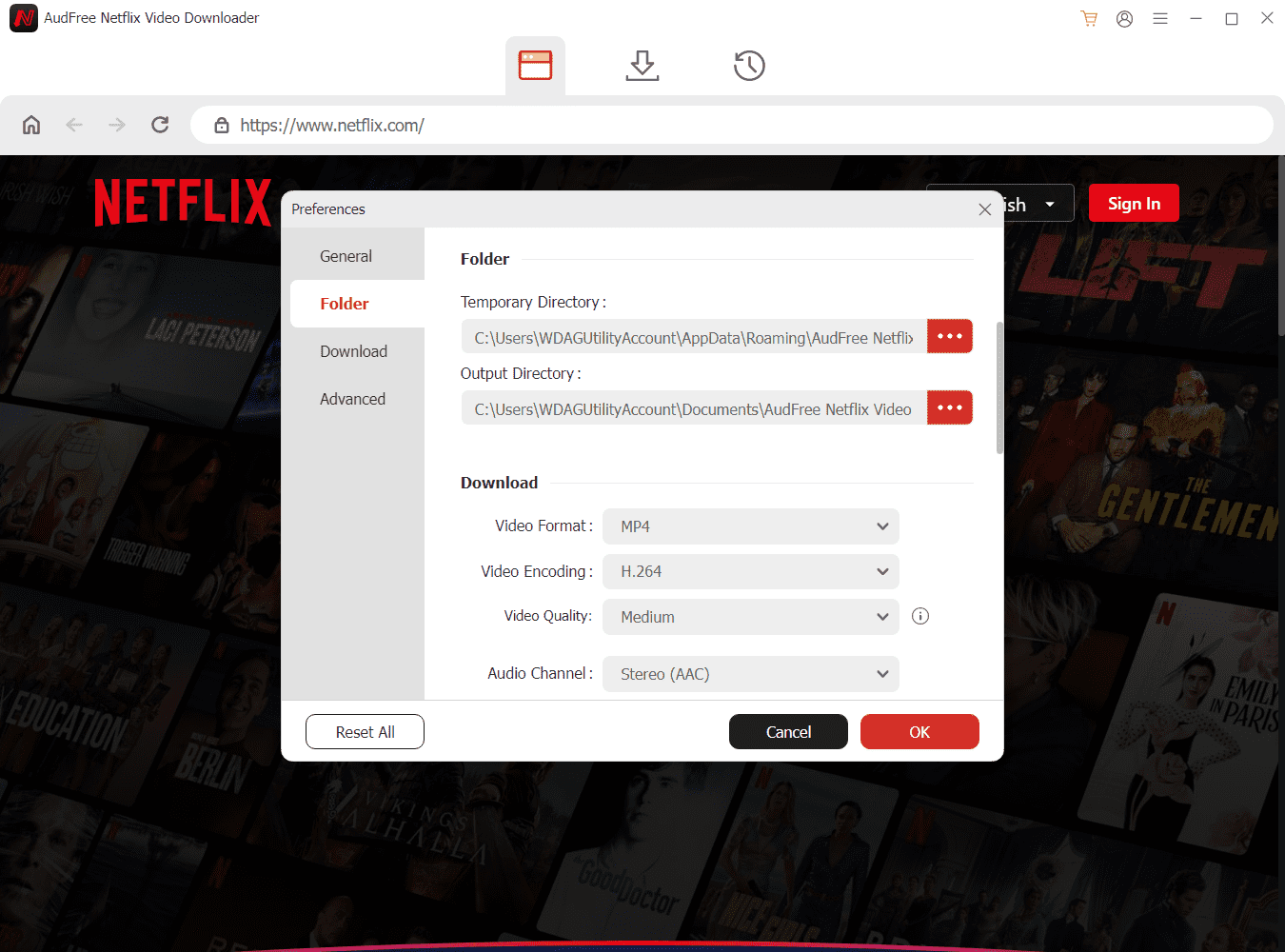Open the Video Encoding dropdown
1285x952 pixels.
pos(751,571)
